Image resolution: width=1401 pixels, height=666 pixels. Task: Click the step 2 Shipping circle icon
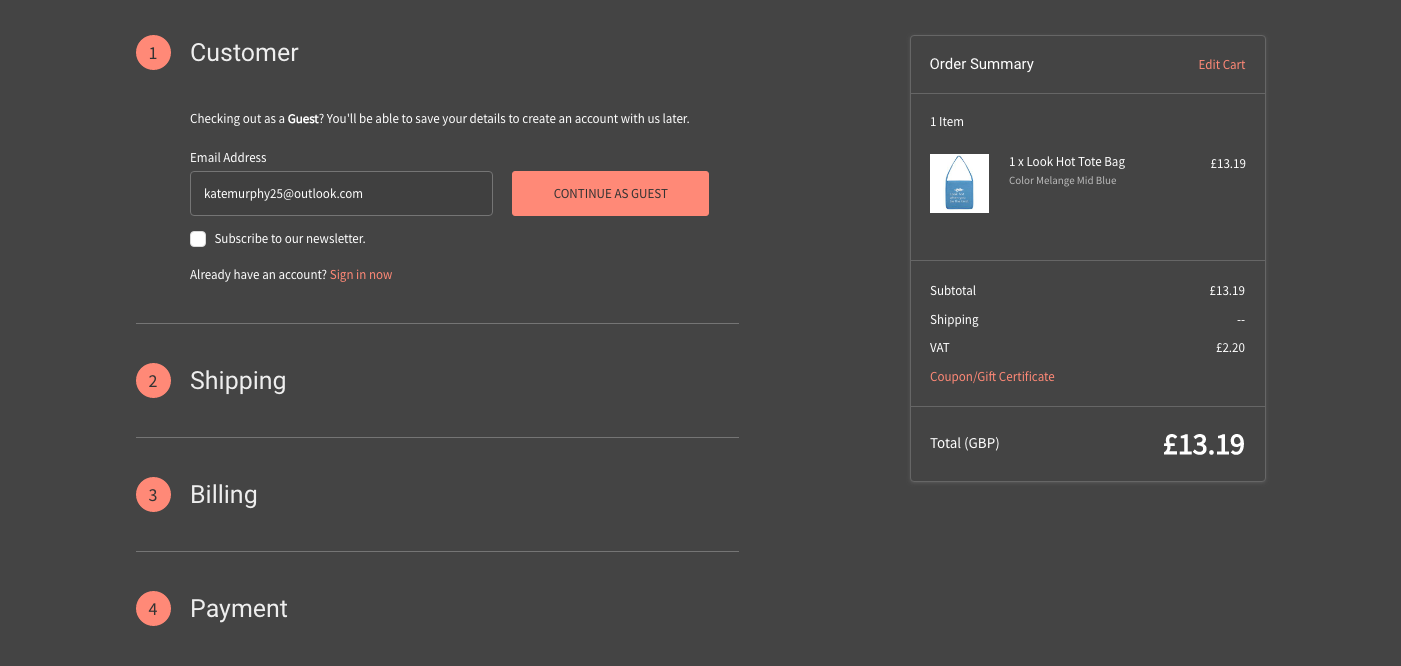(153, 380)
